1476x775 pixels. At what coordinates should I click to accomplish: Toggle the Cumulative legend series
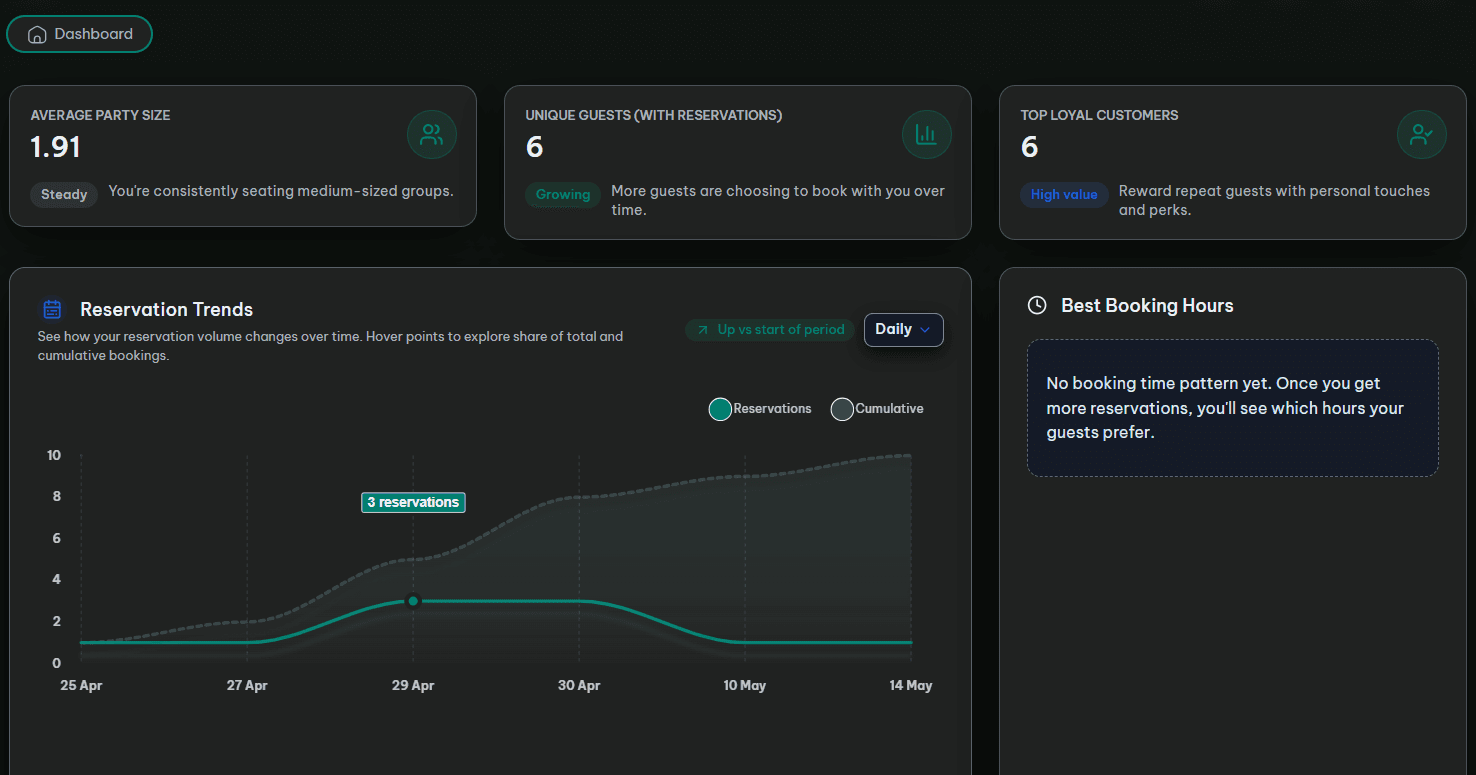click(877, 409)
